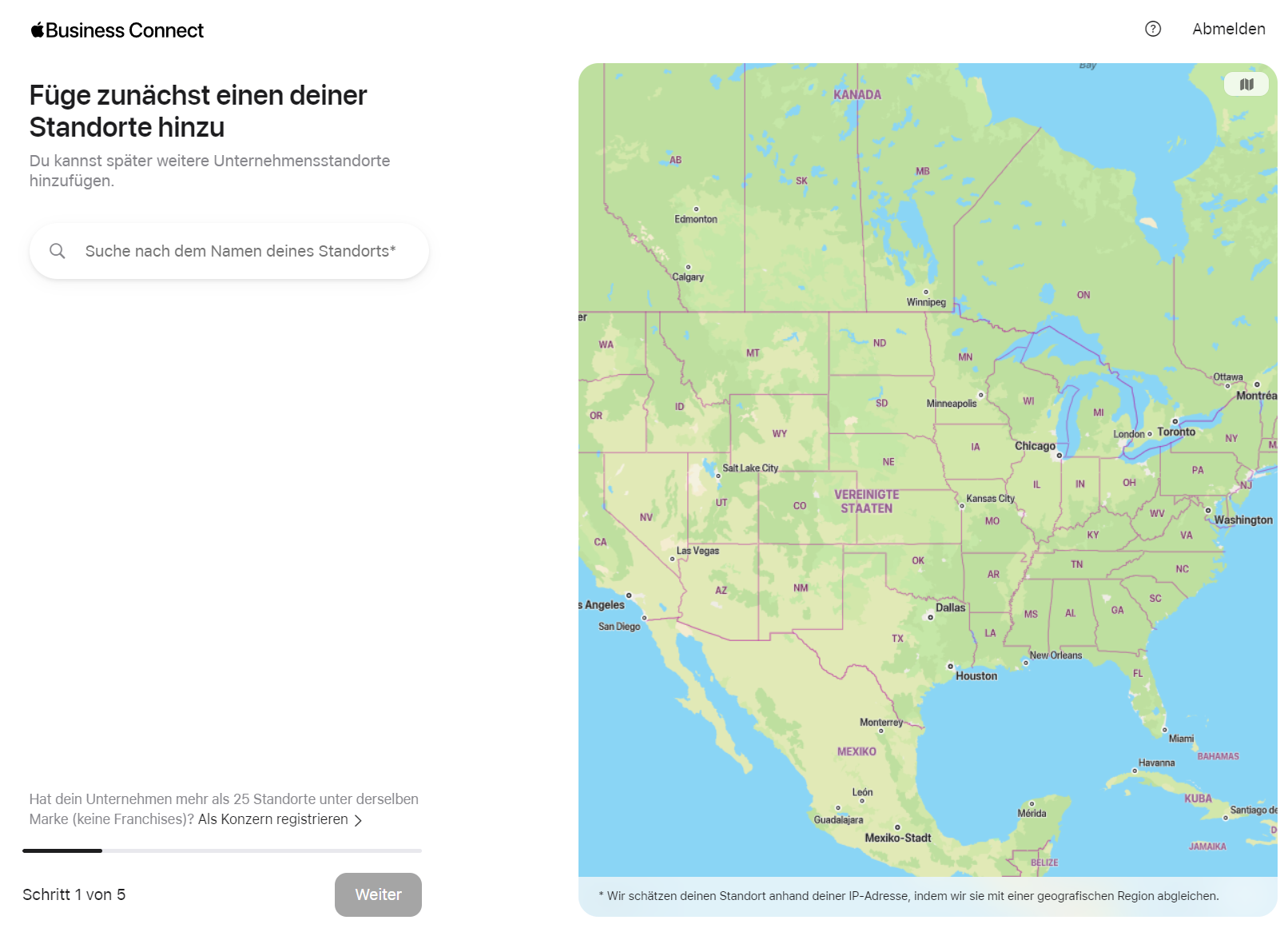This screenshot has height=928, width=1288.
Task: Click the step progress bar
Action: [222, 850]
